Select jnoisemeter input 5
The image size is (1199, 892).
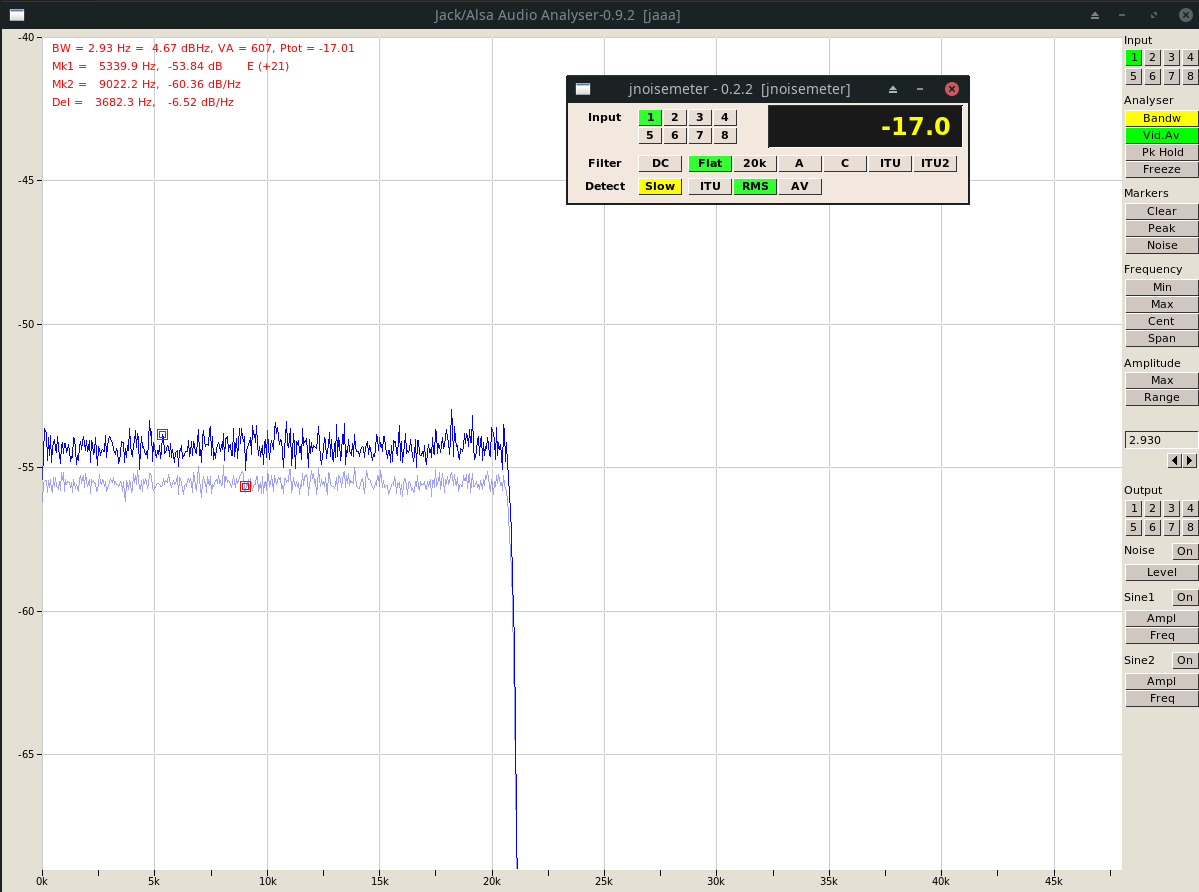pos(650,136)
